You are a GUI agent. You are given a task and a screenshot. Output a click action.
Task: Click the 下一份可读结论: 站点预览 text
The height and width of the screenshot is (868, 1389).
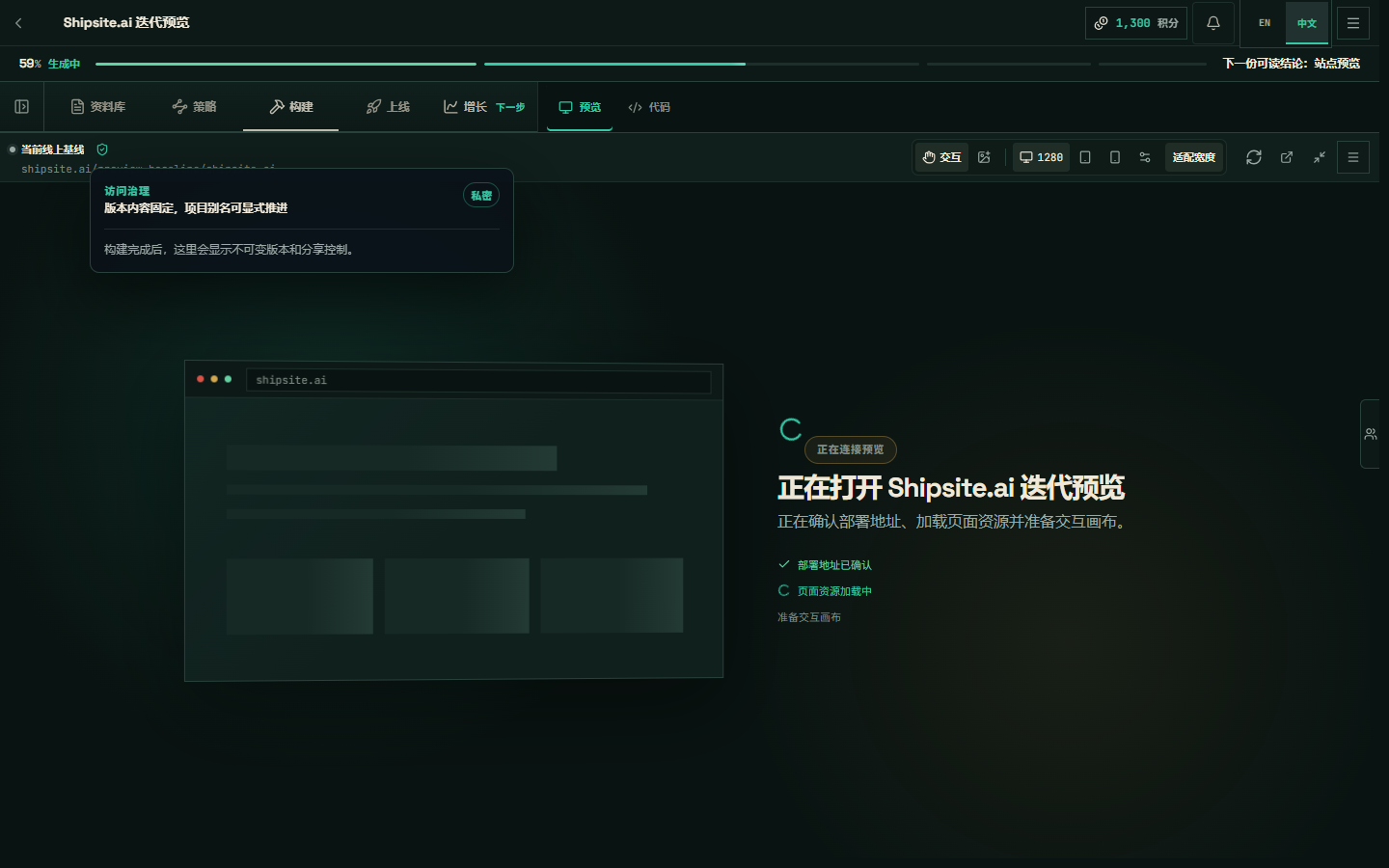pos(1292,64)
